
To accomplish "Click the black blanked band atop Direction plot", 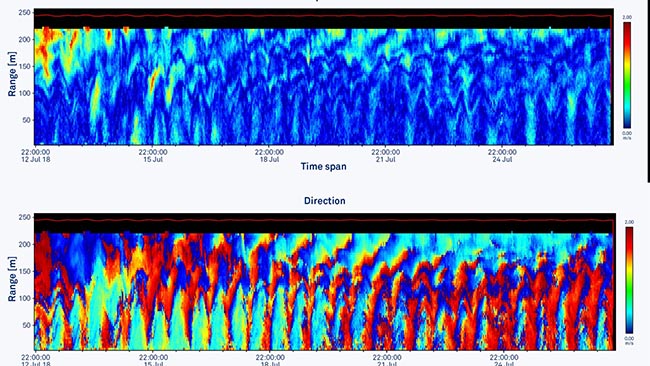I will pos(325,223).
